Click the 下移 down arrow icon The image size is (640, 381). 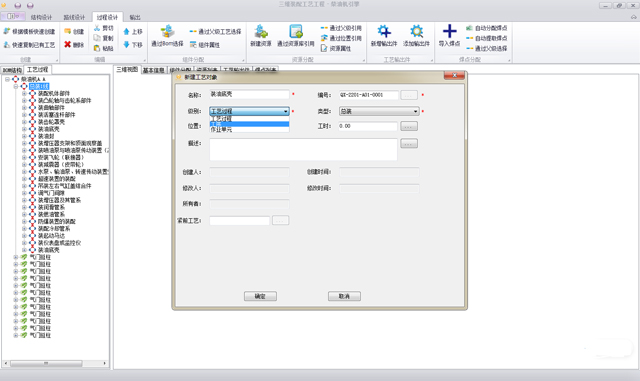coord(127,45)
